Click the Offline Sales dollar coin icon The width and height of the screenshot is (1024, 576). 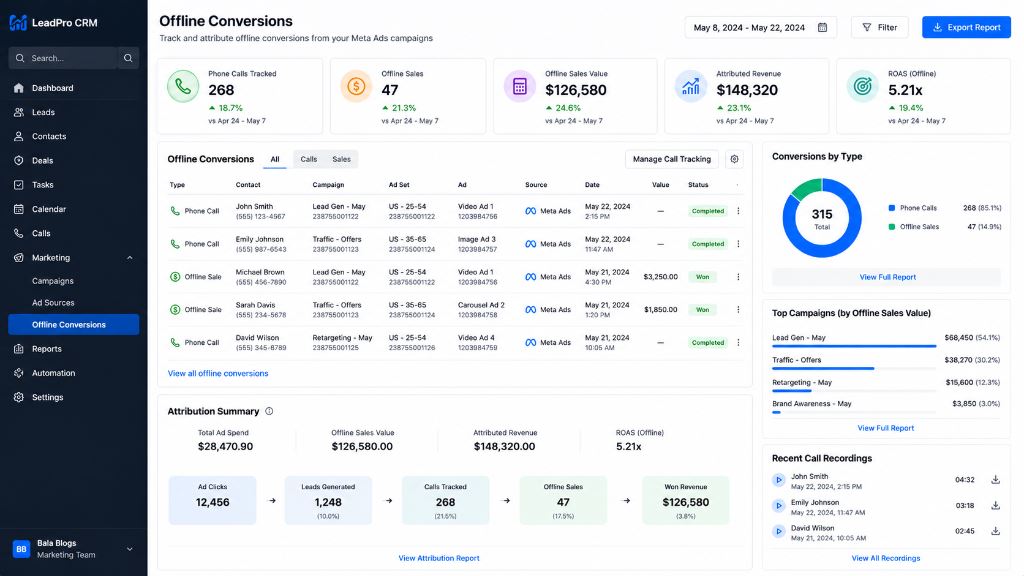point(356,86)
